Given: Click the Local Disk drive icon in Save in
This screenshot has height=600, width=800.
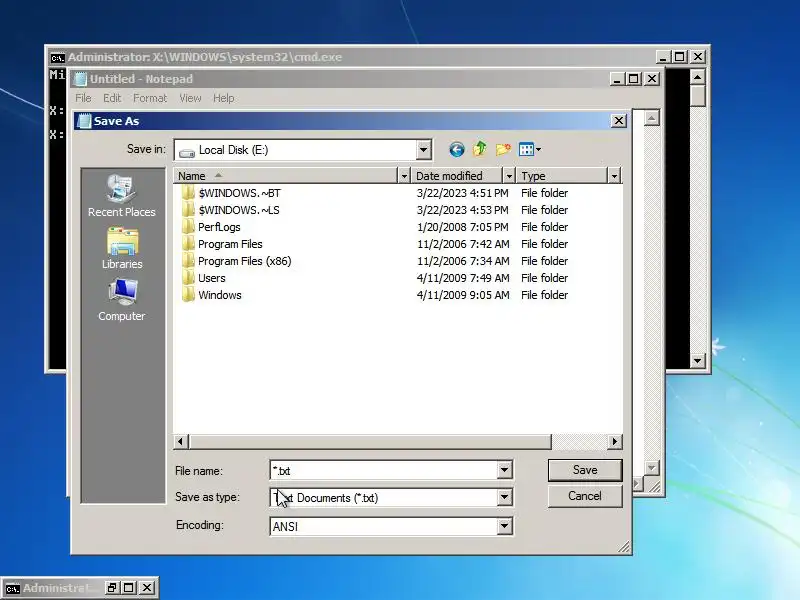Looking at the screenshot, I should point(187,151).
